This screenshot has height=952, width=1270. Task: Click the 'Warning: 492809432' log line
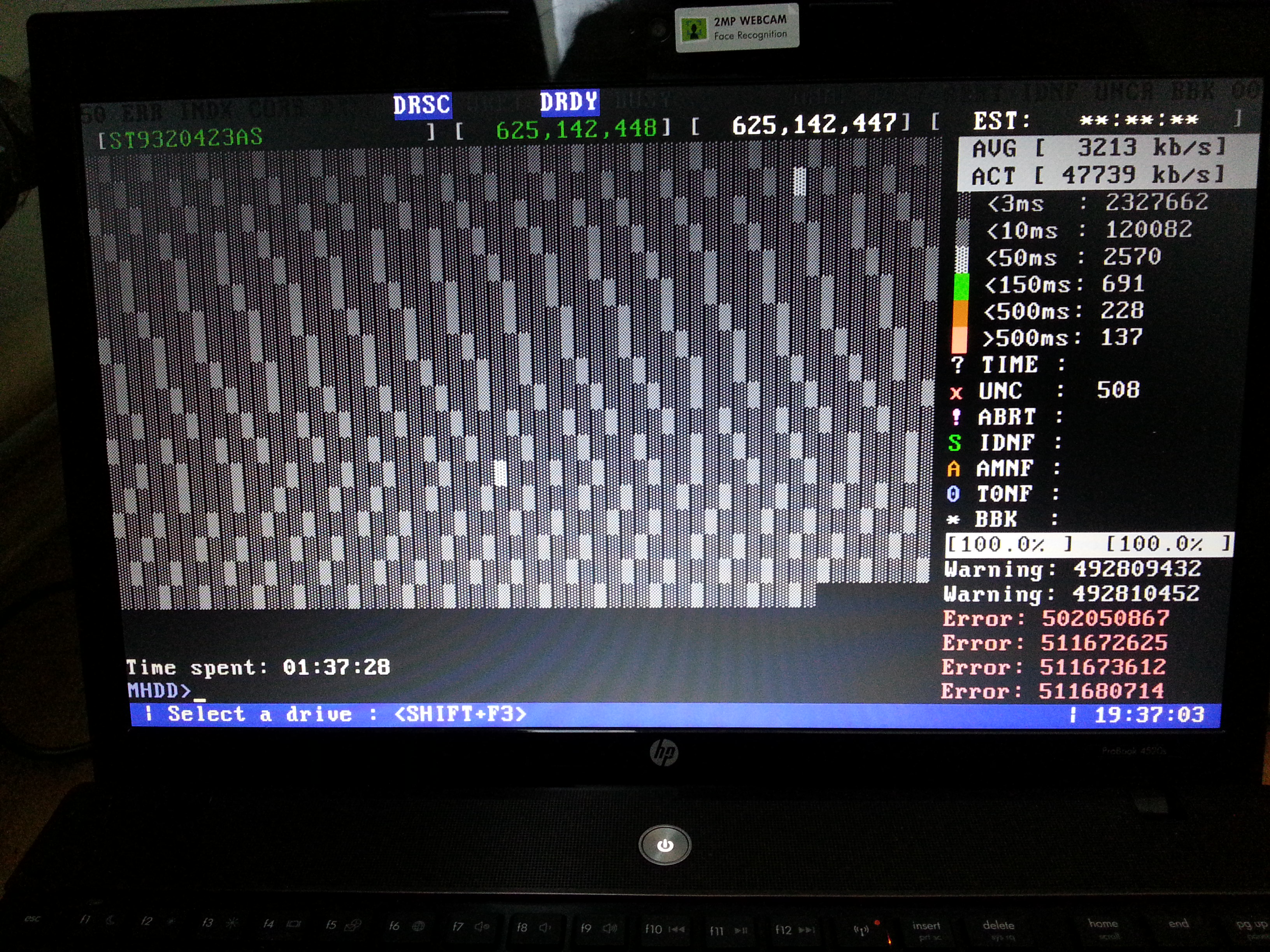pyautogui.click(x=1072, y=569)
